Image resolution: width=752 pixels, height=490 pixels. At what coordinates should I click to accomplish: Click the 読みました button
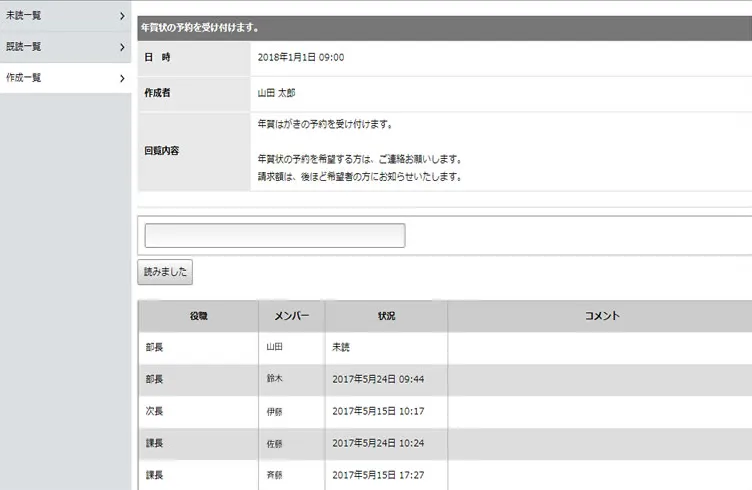pos(165,272)
